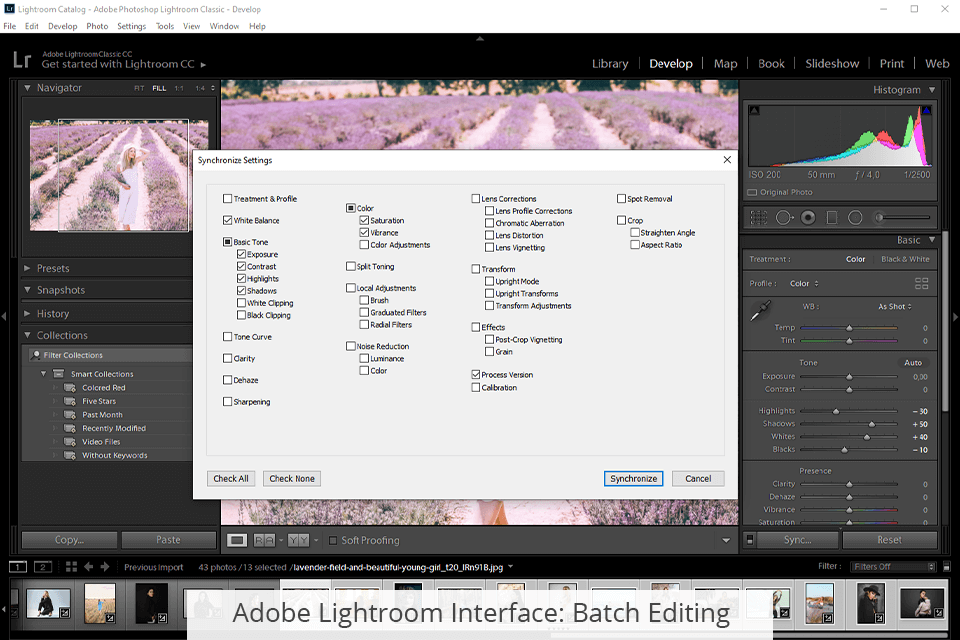Image resolution: width=960 pixels, height=640 pixels.
Task: Cancel the Synchronize Settings dialog
Action: (698, 478)
